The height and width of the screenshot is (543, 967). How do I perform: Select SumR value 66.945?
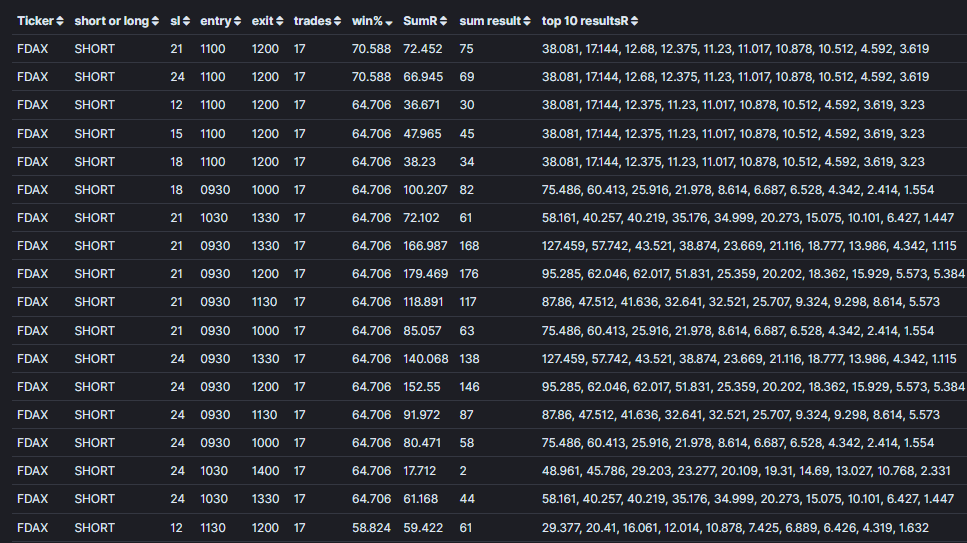click(x=422, y=77)
